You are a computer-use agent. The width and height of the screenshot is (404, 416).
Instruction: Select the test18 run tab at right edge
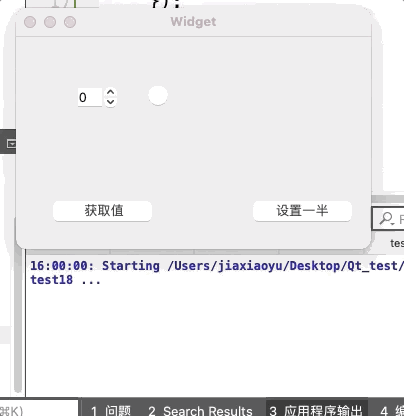coord(397,243)
